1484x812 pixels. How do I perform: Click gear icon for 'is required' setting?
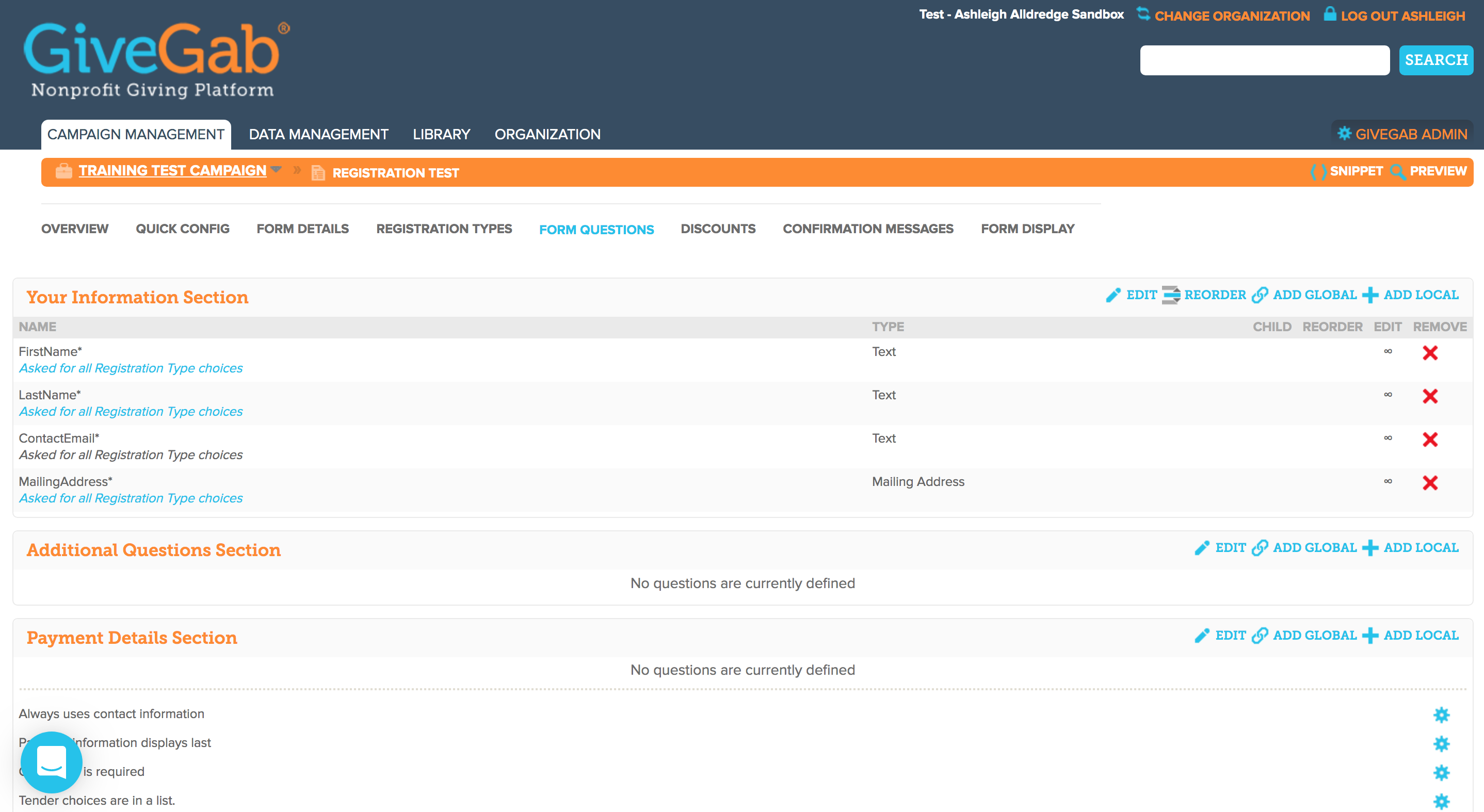point(1441,772)
